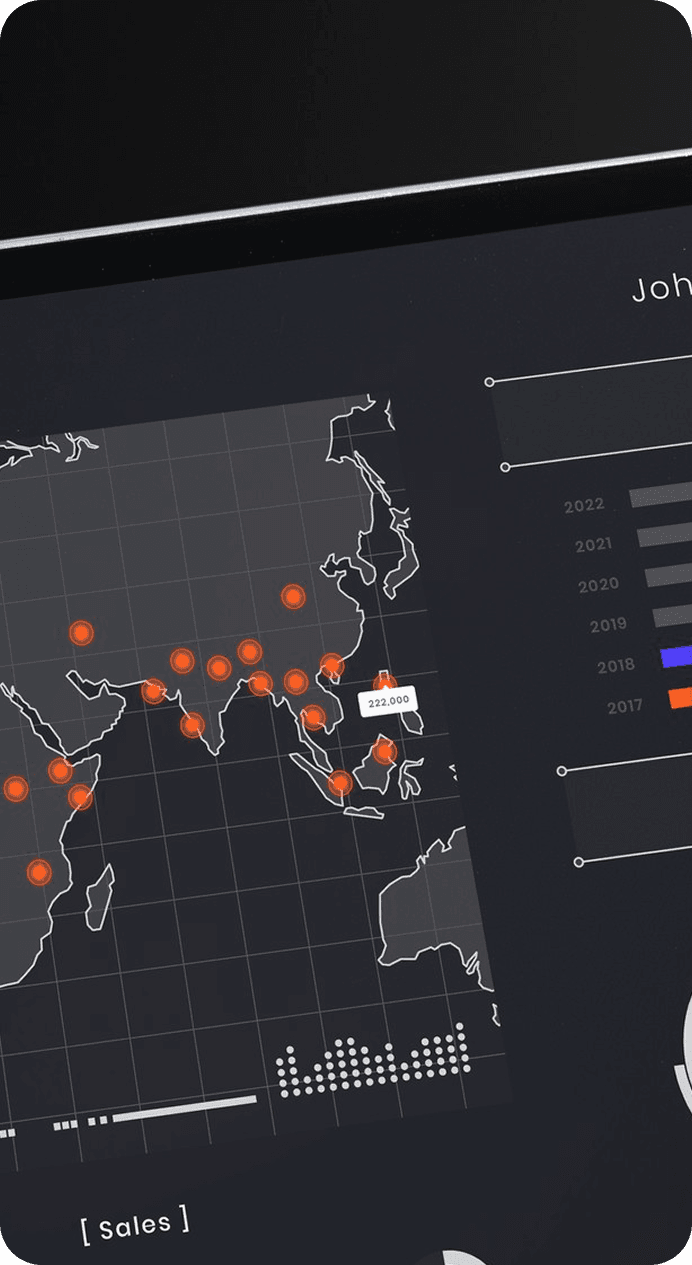This screenshot has height=1265, width=692.
Task: Select the orange marker on Sumatra in Indonesia
Action: click(x=340, y=782)
